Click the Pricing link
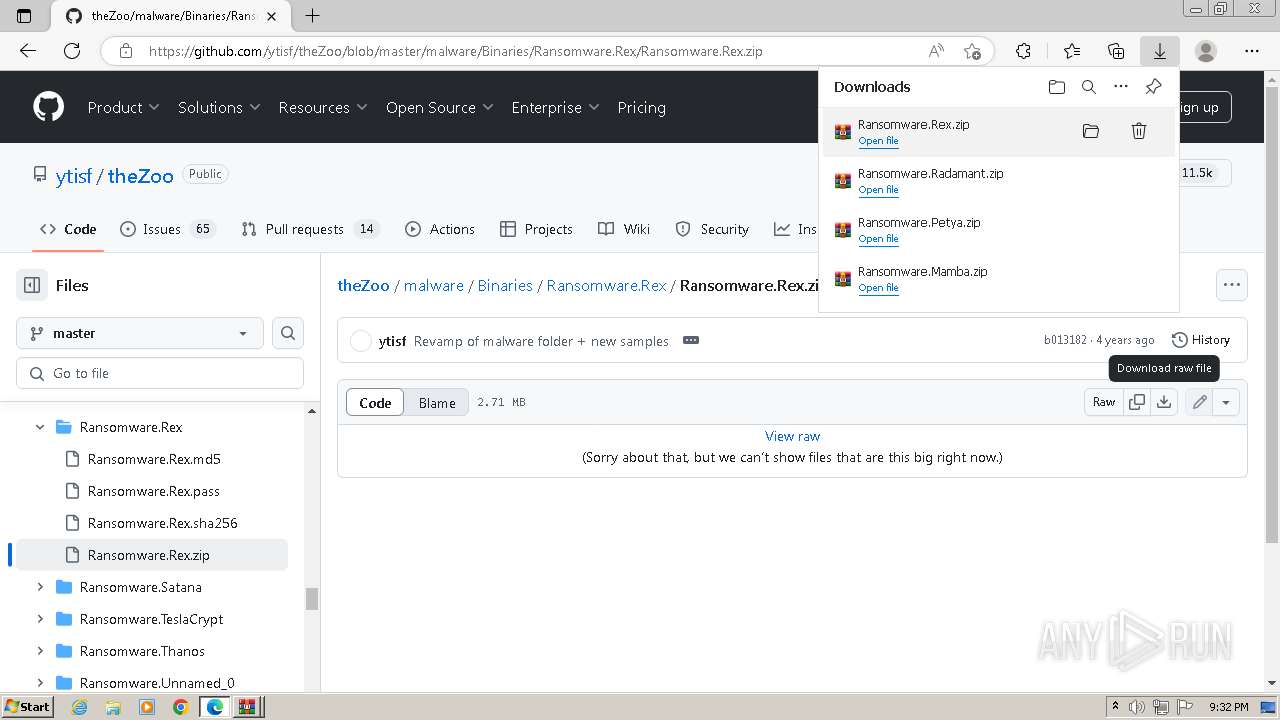 tap(641, 107)
